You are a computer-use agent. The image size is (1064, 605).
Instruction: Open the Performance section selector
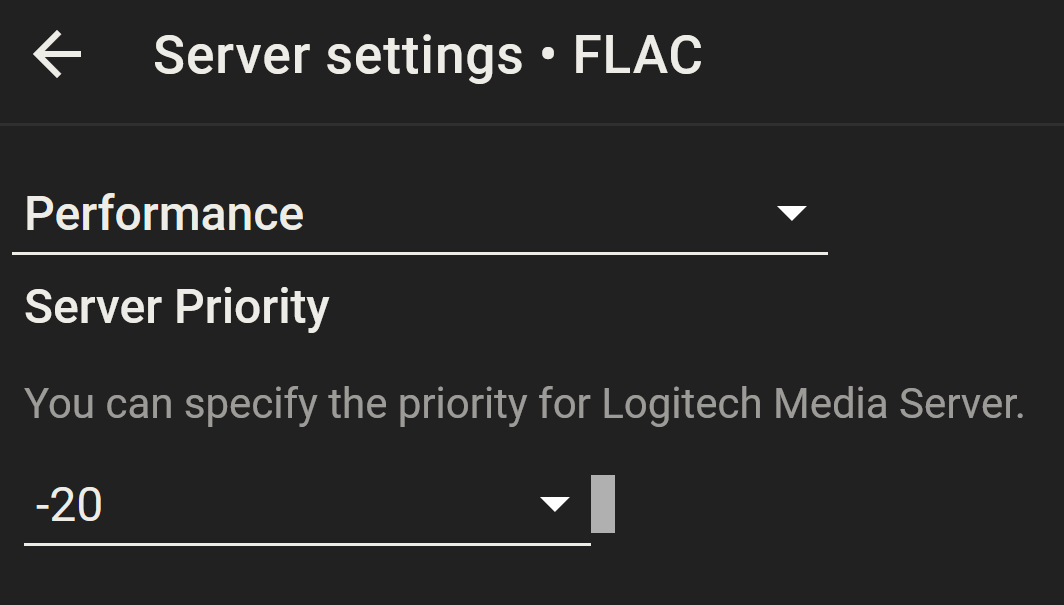[x=420, y=214]
